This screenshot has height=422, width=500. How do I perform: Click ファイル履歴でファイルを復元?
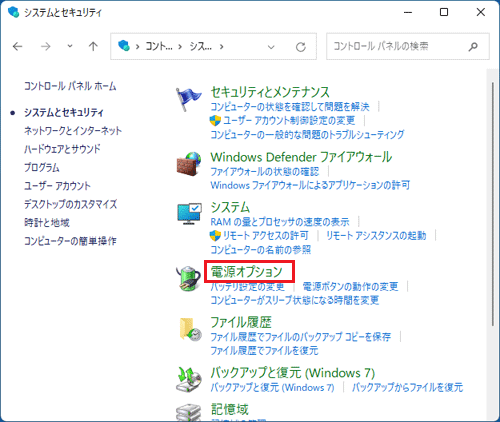[x=264, y=351]
